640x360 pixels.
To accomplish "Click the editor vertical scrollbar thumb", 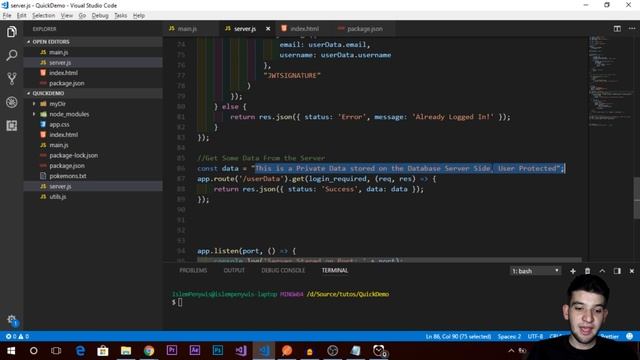I will (x=637, y=198).
